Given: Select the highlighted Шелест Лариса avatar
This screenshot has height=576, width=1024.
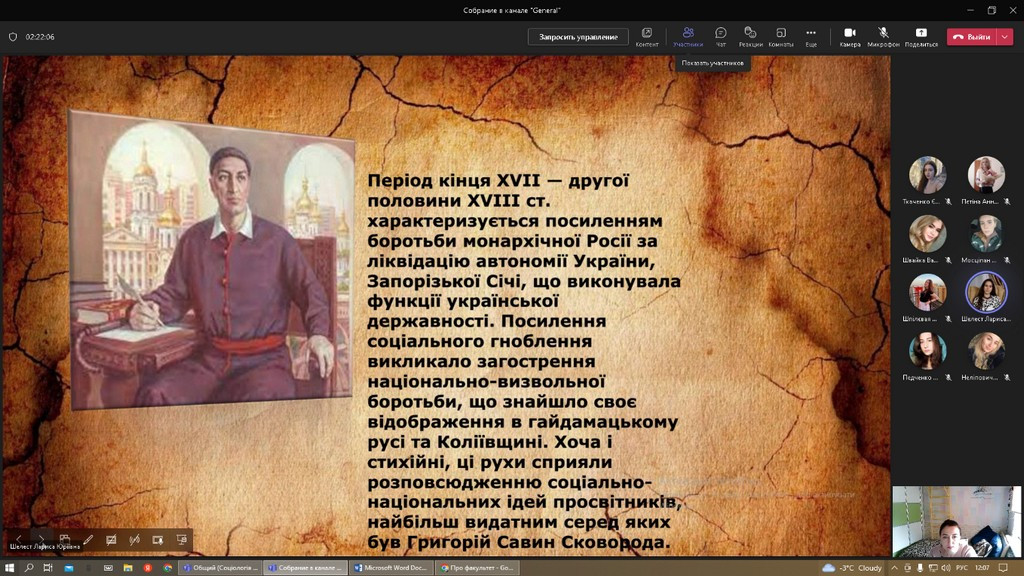Looking at the screenshot, I should [986, 292].
